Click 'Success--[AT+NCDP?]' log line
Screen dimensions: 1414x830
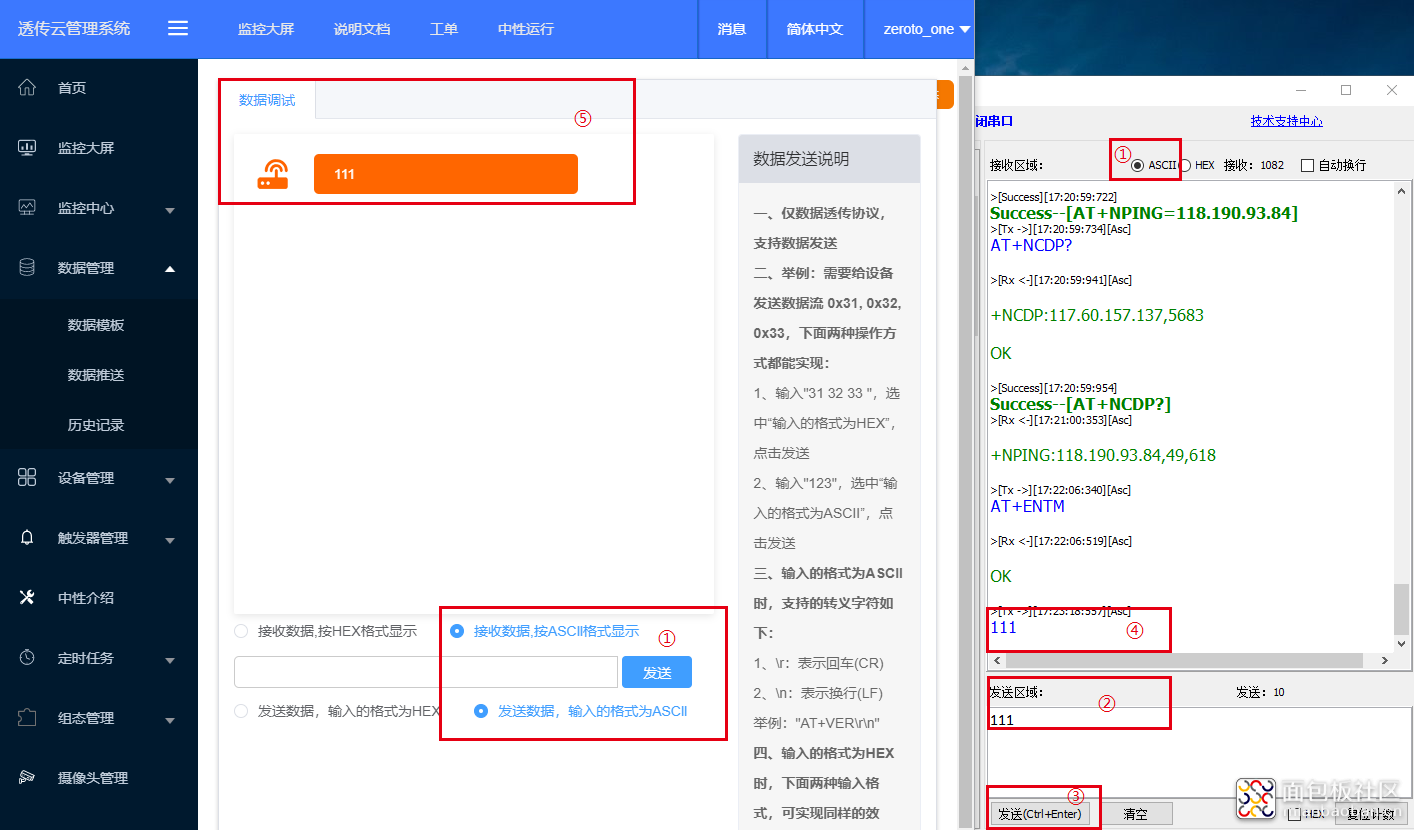[x=1080, y=404]
